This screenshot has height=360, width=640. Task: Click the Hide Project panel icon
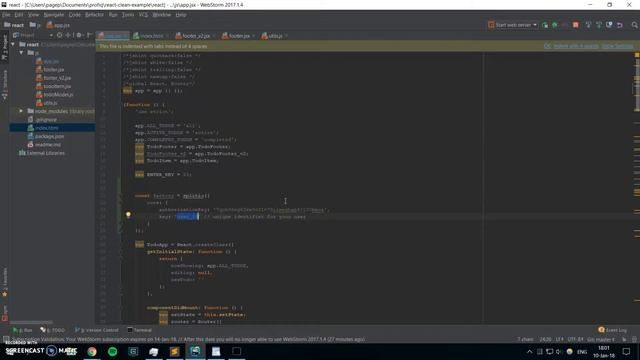tap(89, 36)
